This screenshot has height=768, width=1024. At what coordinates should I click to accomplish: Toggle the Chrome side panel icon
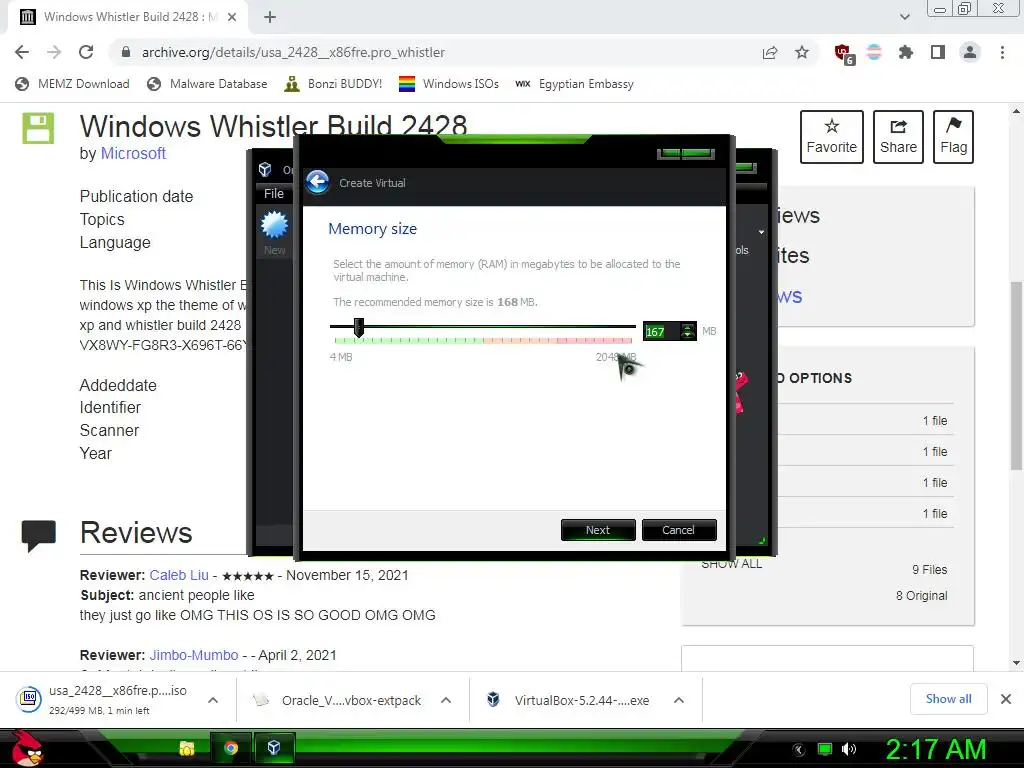[x=938, y=52]
